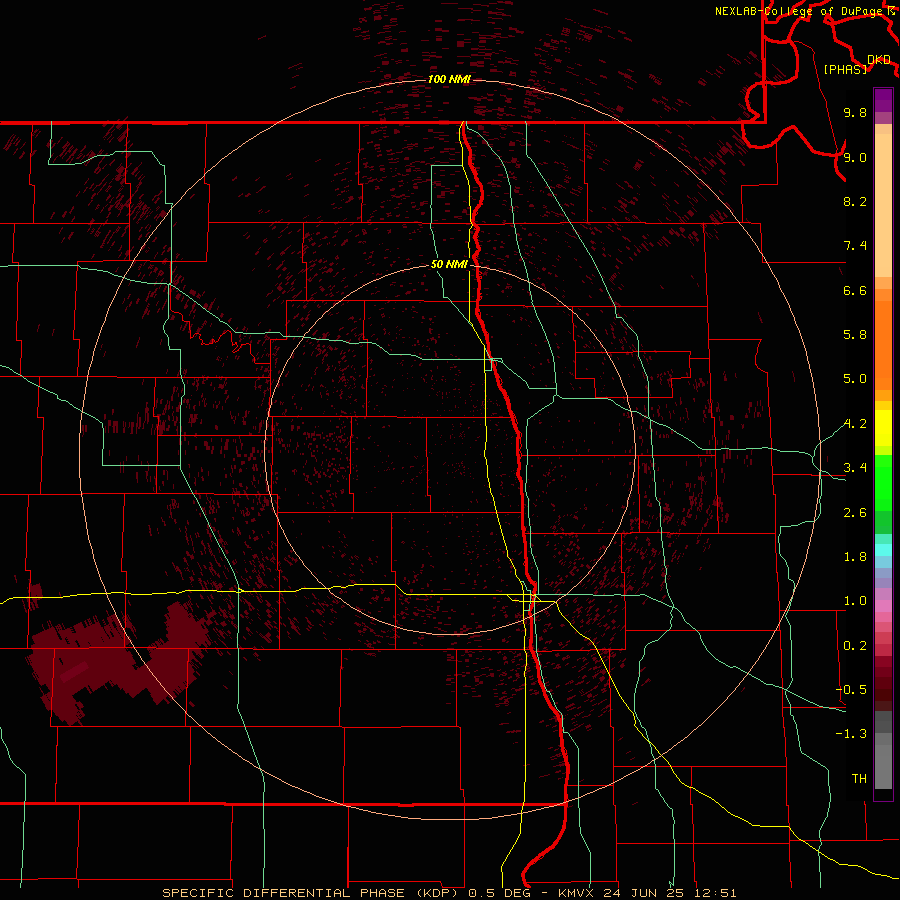Click the cyan color bar segment beside 1.8

883,550
